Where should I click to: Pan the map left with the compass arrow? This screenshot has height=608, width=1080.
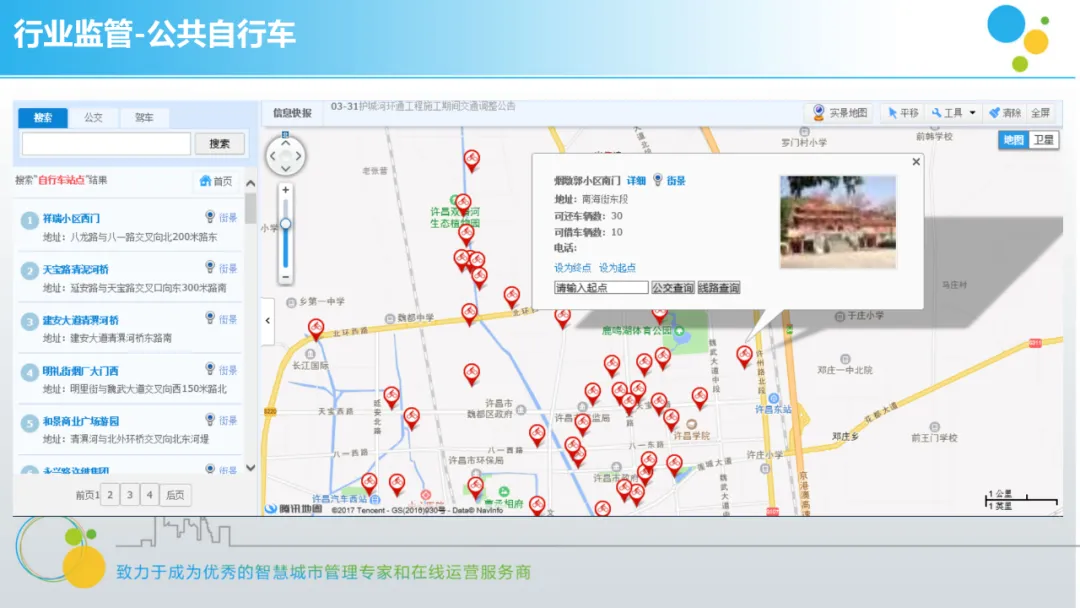(273, 156)
